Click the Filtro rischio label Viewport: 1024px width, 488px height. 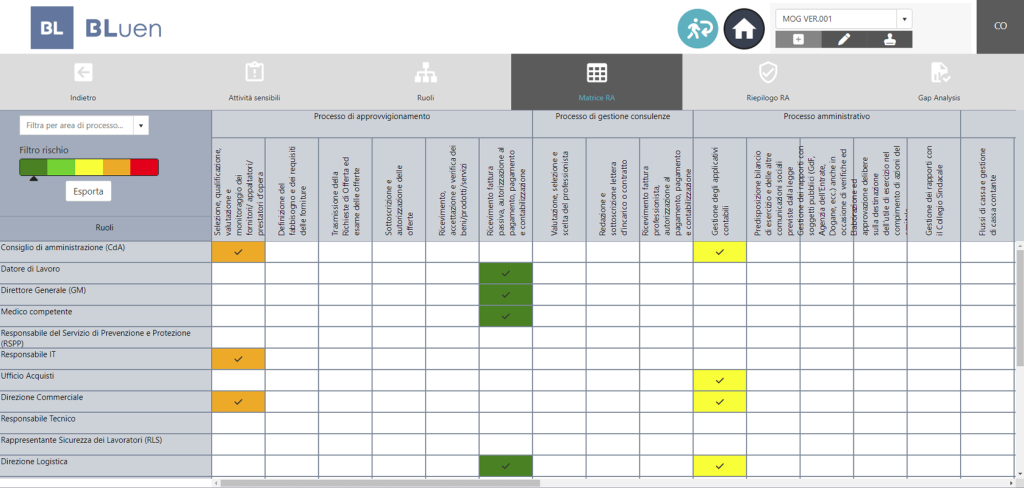44,150
